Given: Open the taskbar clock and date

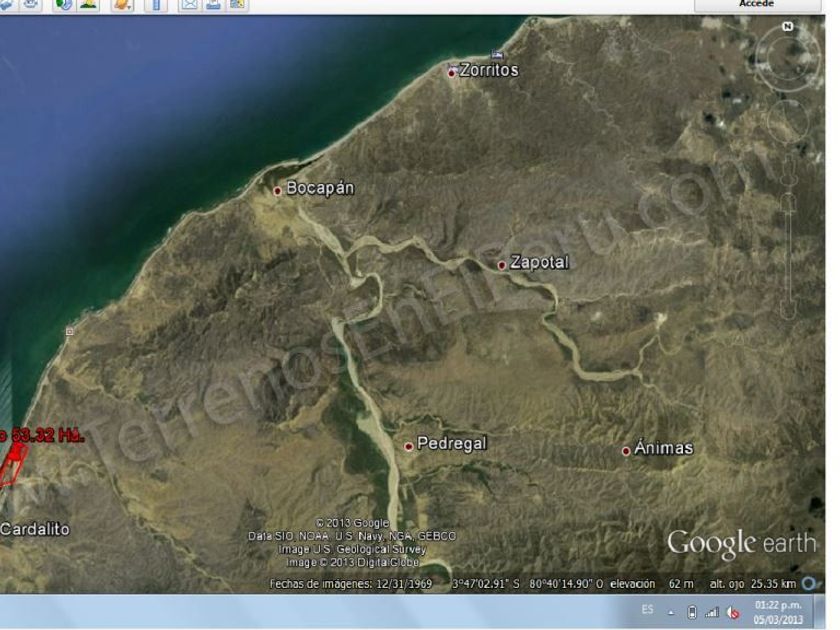Looking at the screenshot, I should coord(779,612).
